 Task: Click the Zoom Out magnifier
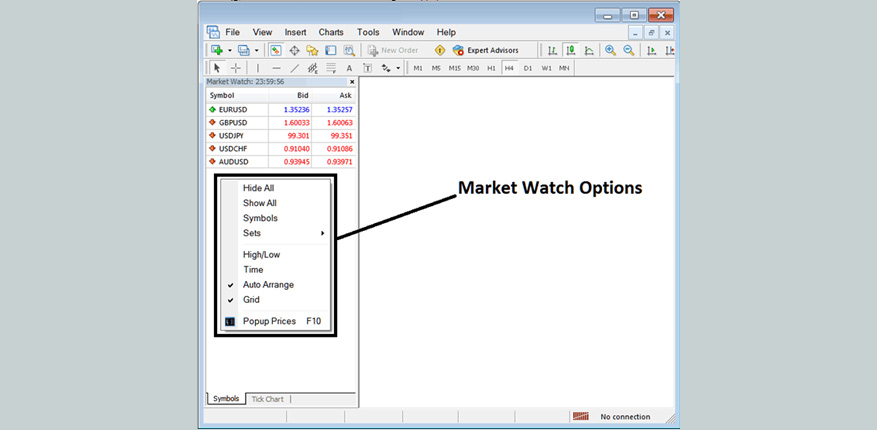click(629, 50)
